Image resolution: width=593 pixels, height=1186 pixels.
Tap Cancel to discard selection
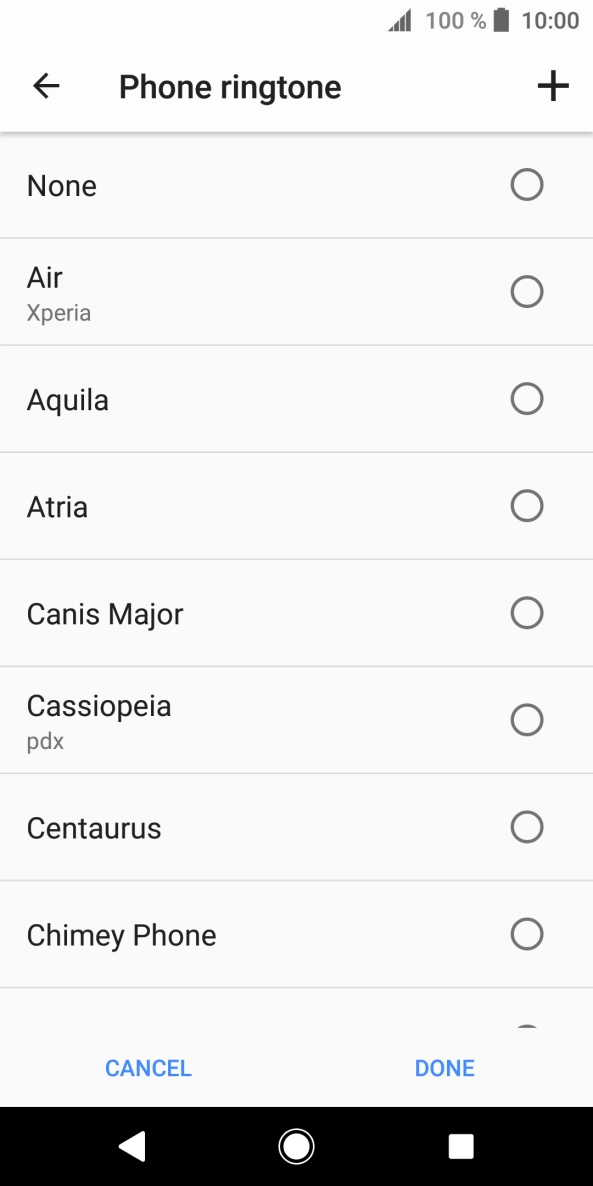click(147, 1067)
